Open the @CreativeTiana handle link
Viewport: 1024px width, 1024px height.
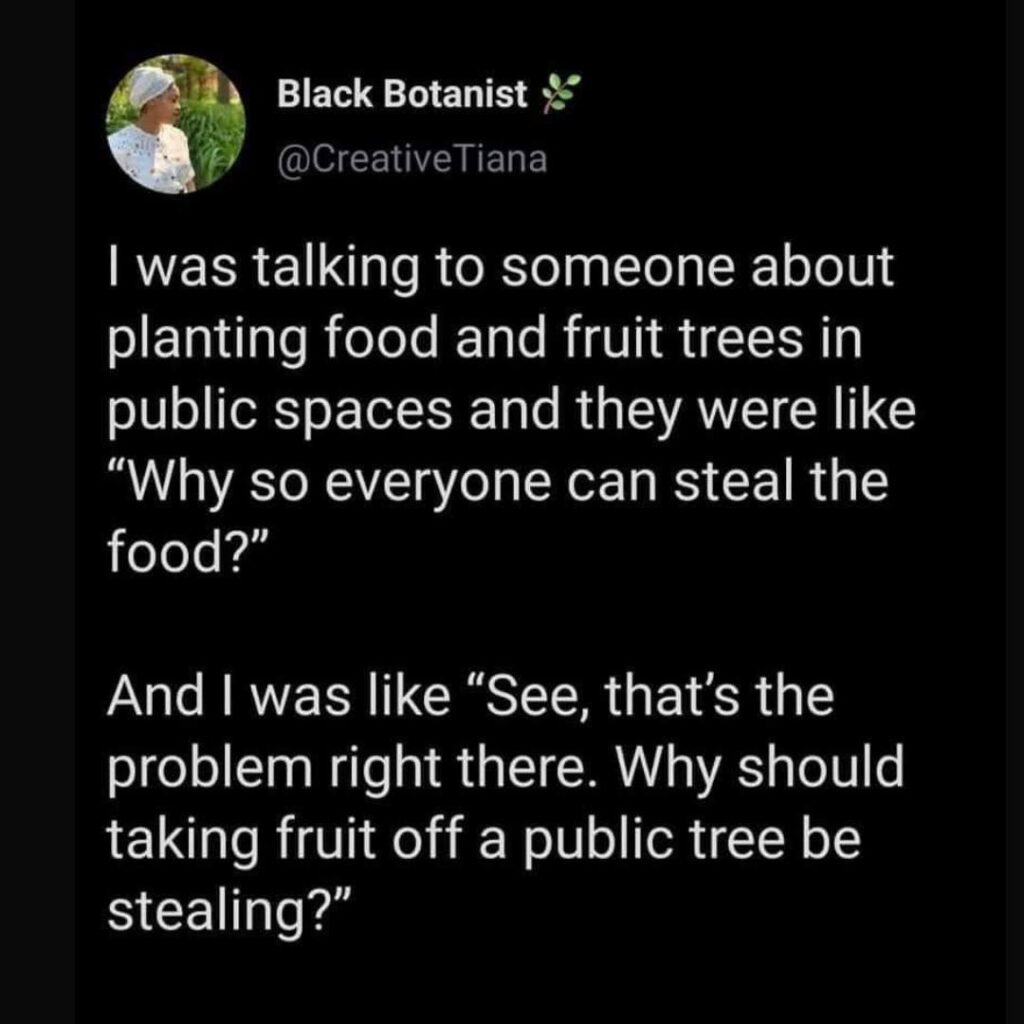pyautogui.click(x=412, y=160)
